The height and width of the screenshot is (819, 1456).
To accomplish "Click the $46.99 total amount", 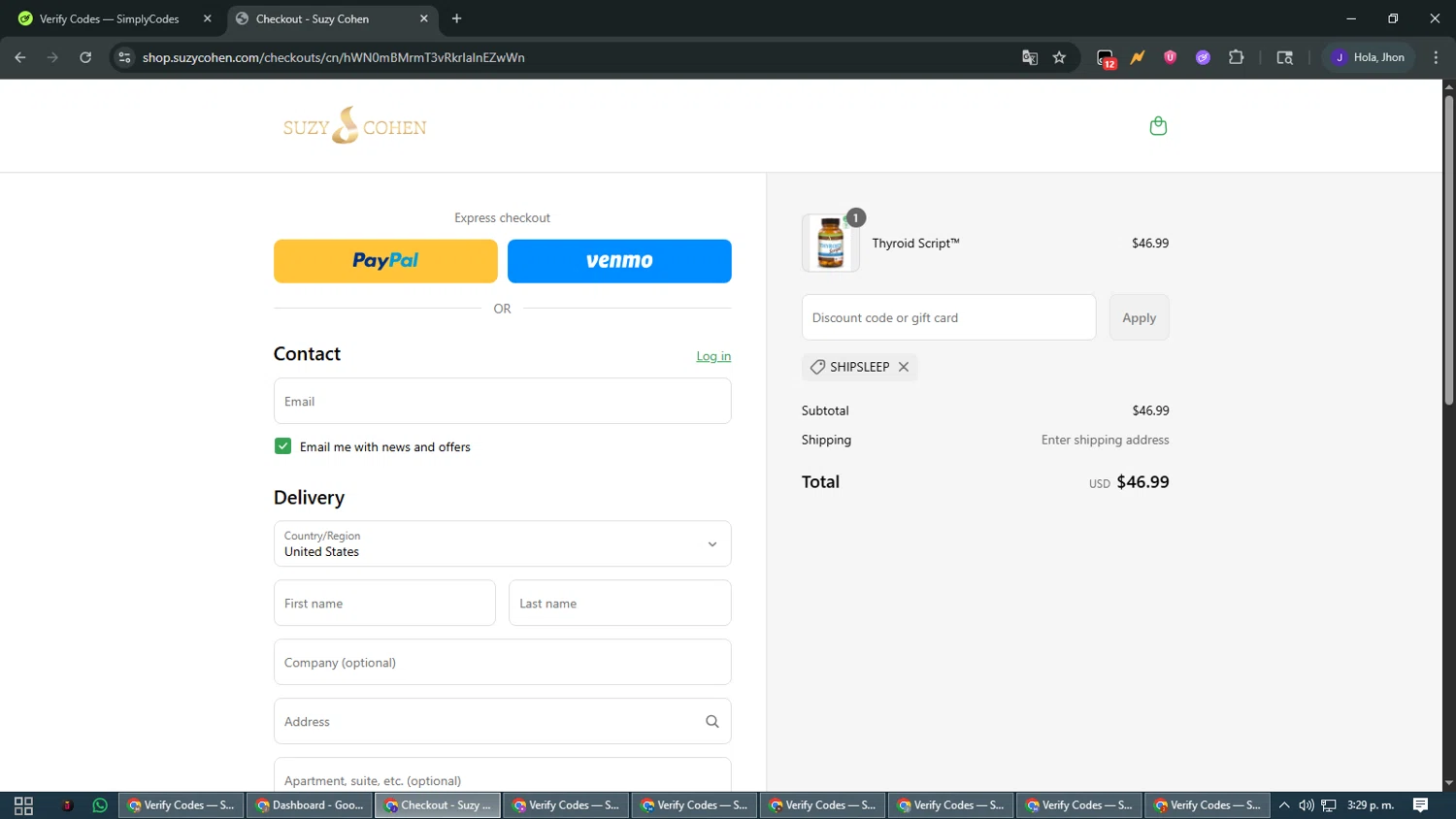I will (x=1142, y=482).
